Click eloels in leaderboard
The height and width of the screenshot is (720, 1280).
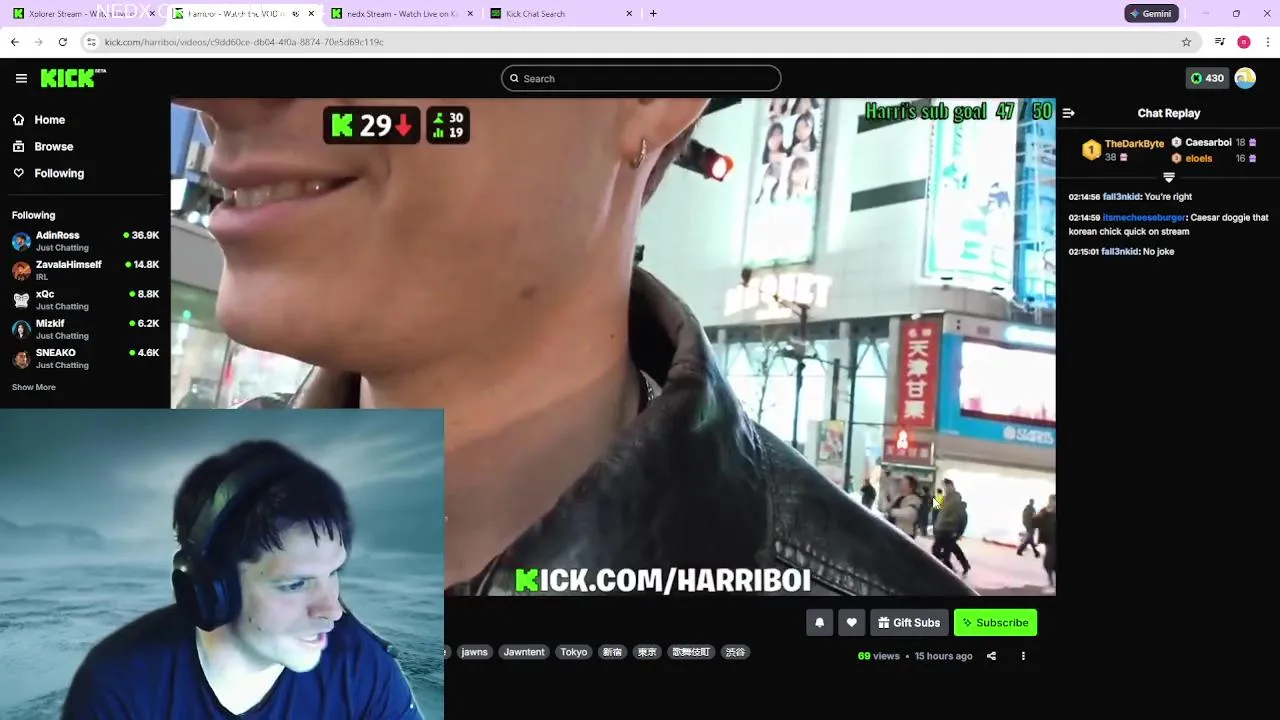click(1198, 158)
